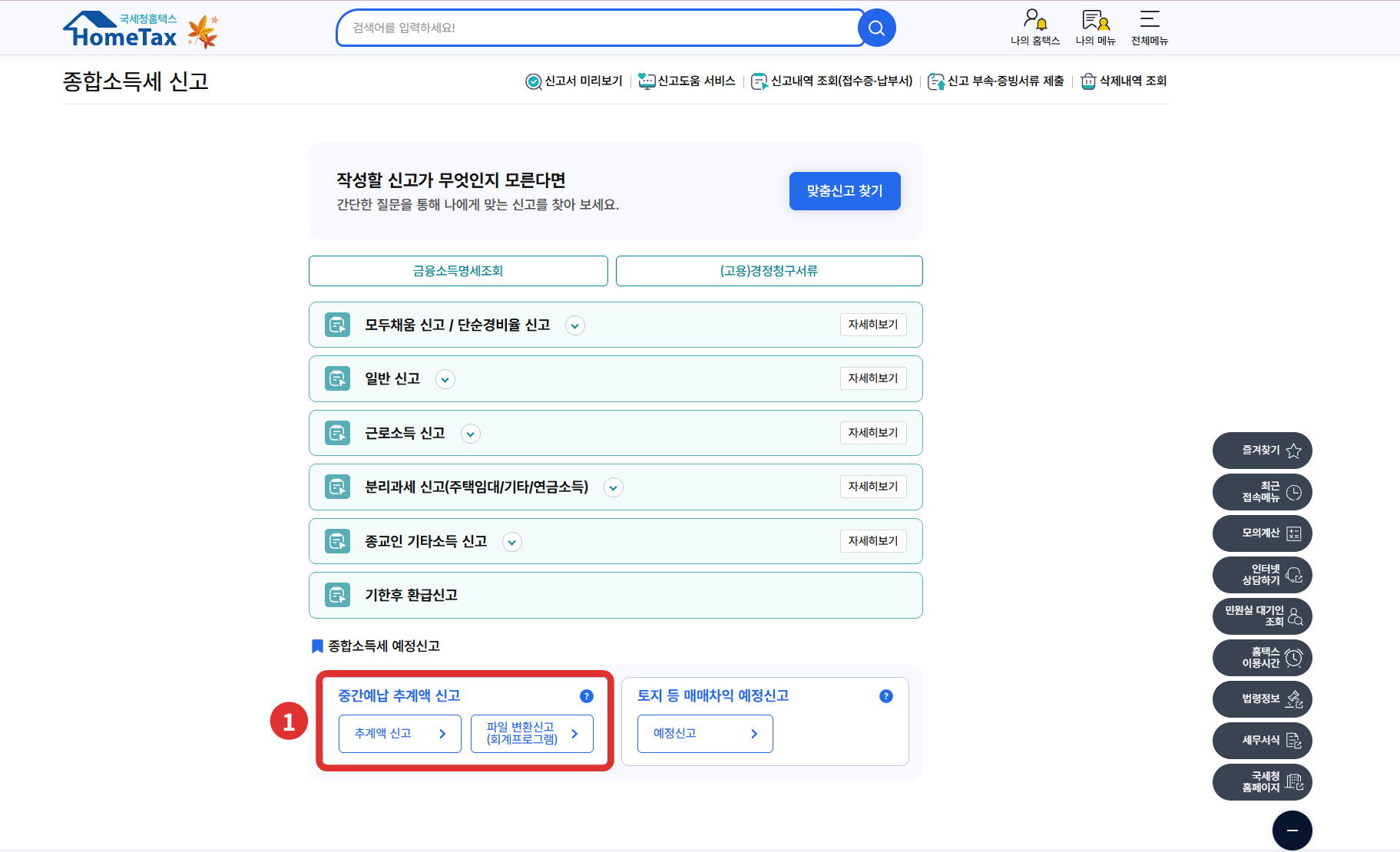Open 나의 홈택스 icon

click(1034, 28)
